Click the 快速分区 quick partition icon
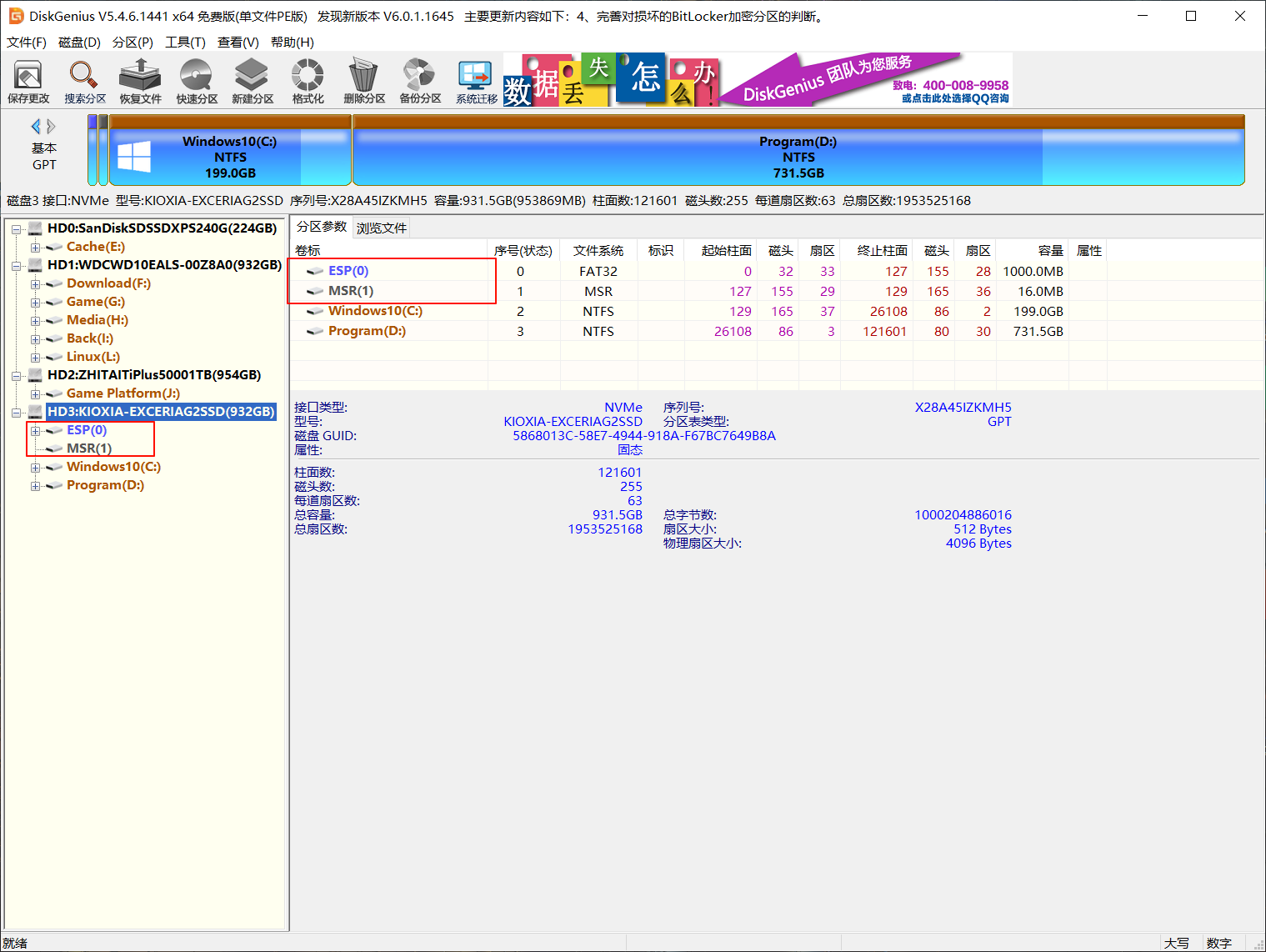Viewport: 1266px width, 952px height. tap(197, 82)
